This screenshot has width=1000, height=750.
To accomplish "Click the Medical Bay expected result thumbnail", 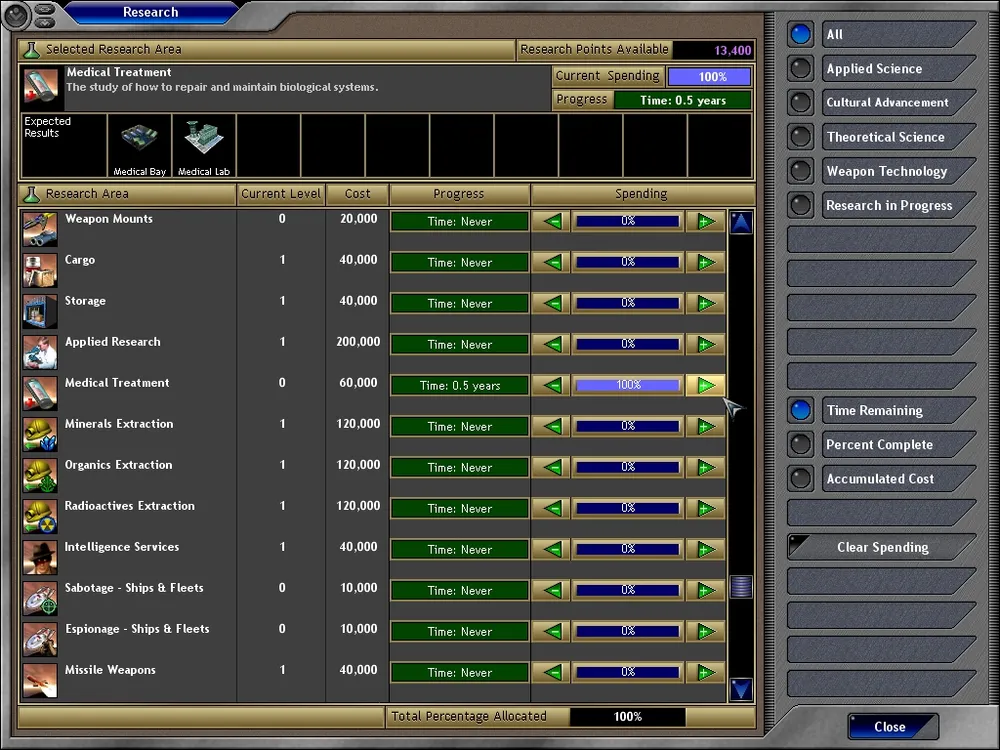I will tap(139, 145).
